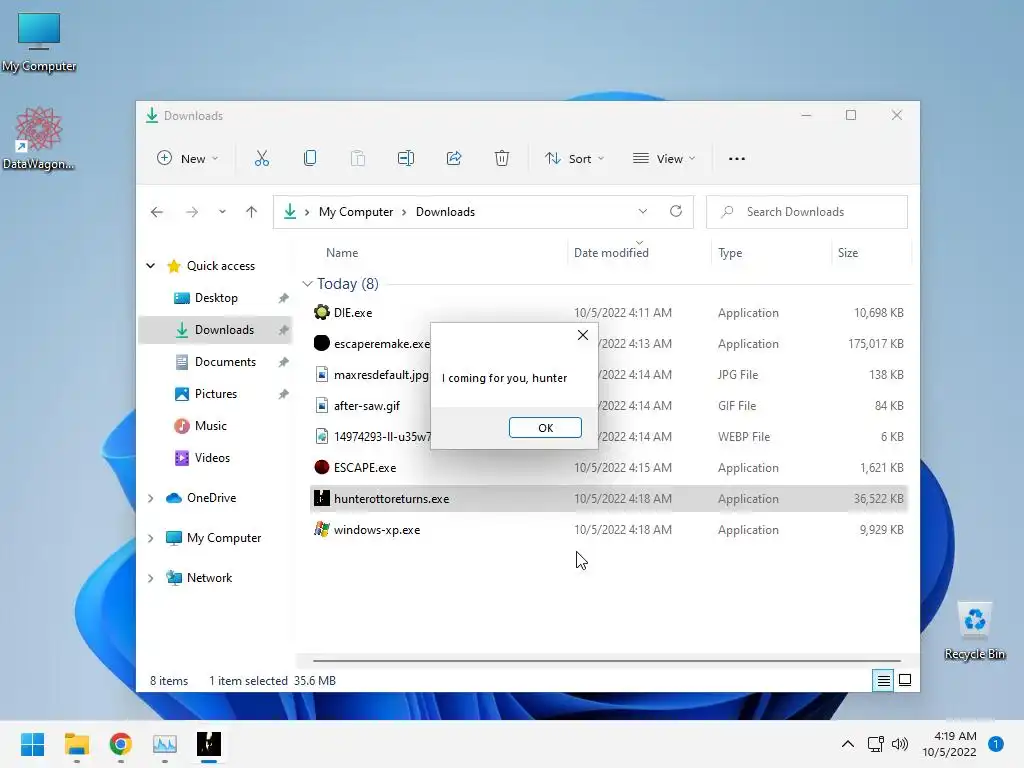Expand the address bar history dropdown
Image resolution: width=1024 pixels, height=768 pixels.
(x=643, y=211)
